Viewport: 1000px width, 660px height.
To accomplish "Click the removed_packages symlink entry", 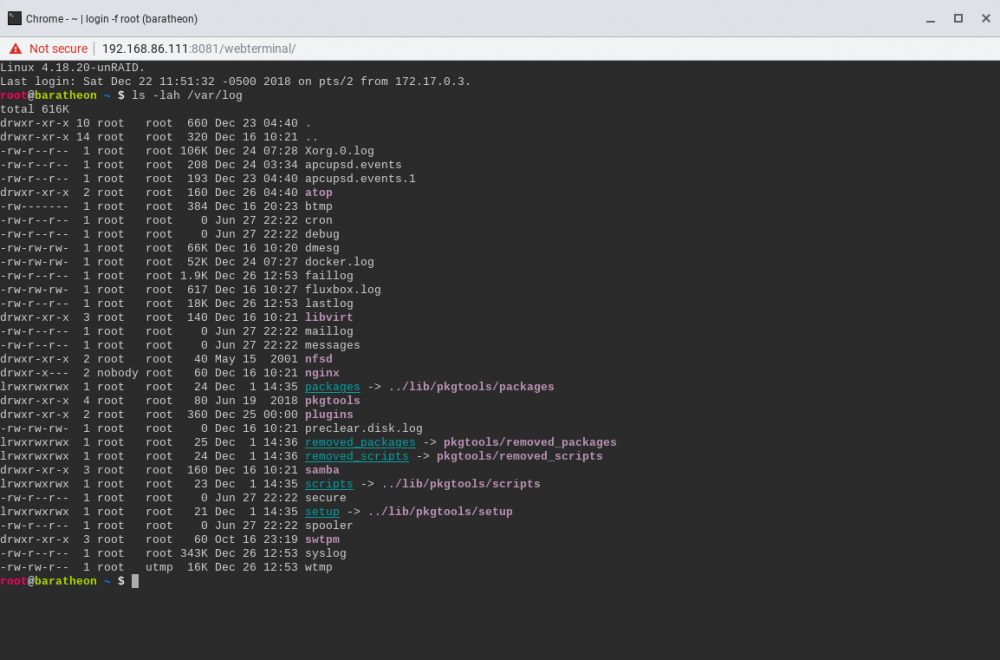I will [360, 443].
